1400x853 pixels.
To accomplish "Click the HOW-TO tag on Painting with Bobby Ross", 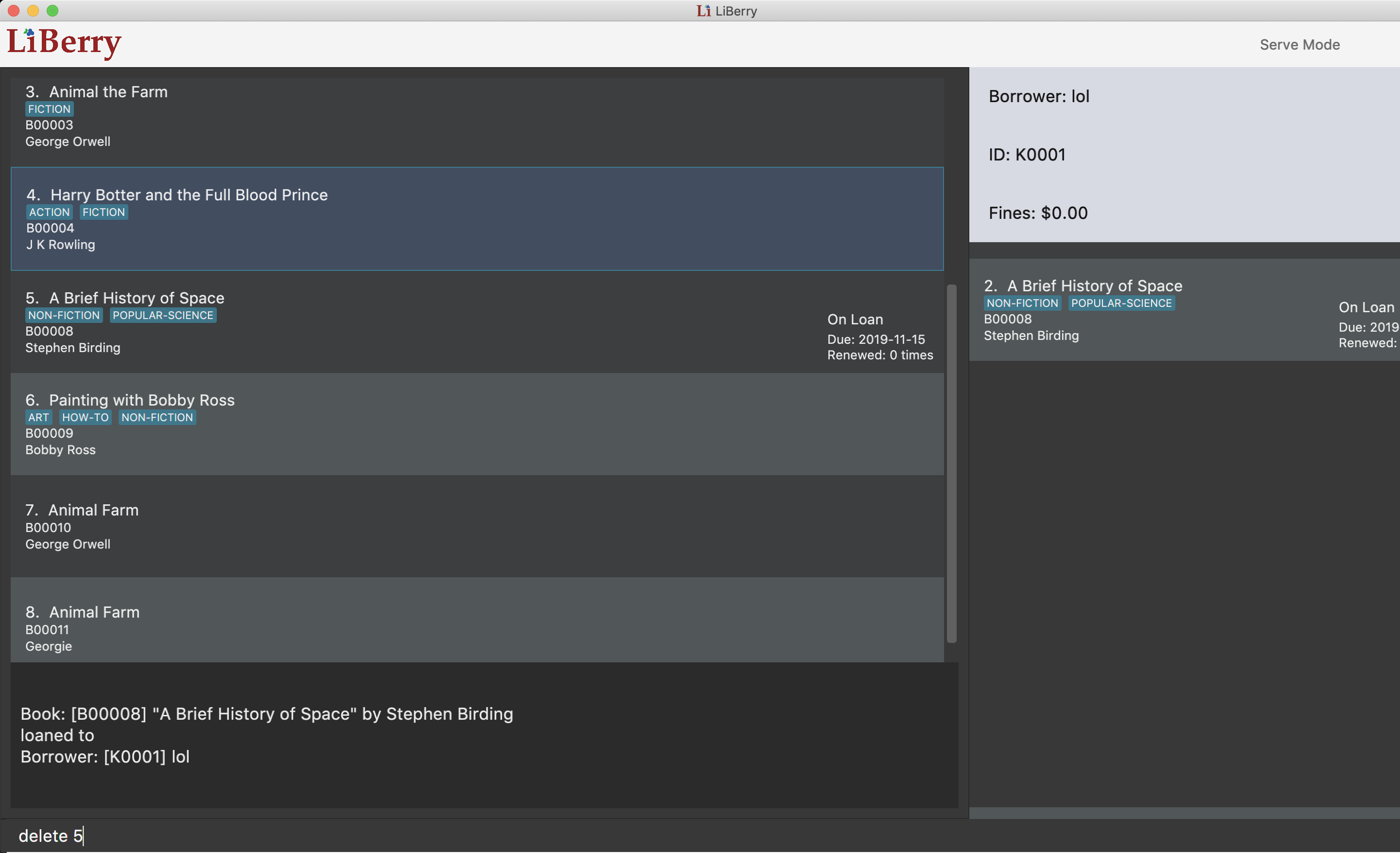I will pos(85,418).
